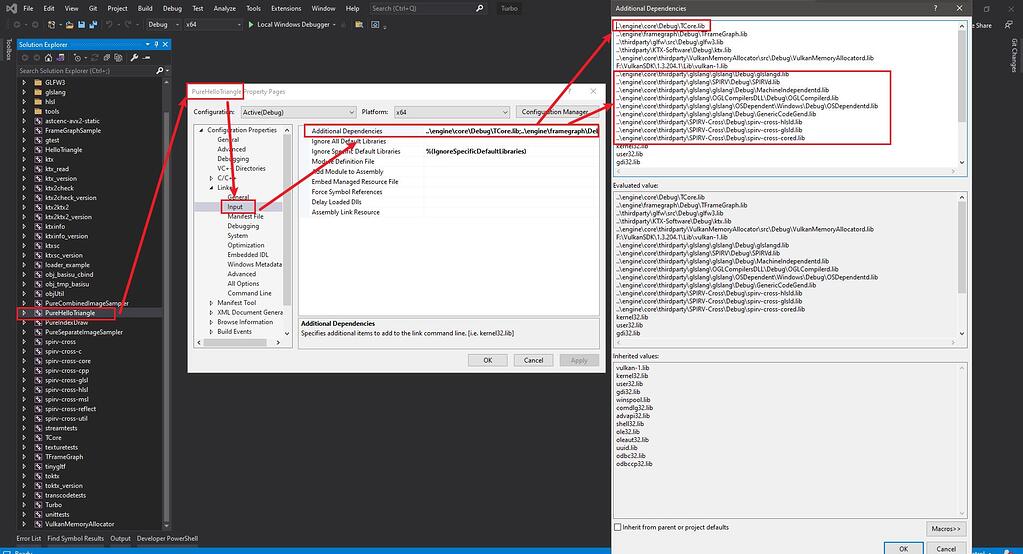Open the File menu
This screenshot has height=554, width=1023.
pyautogui.click(x=28, y=8)
